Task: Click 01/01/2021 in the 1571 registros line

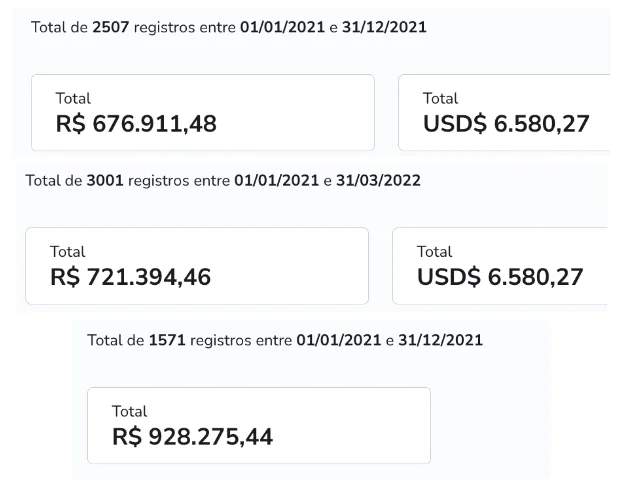Action: pyautogui.click(x=336, y=340)
